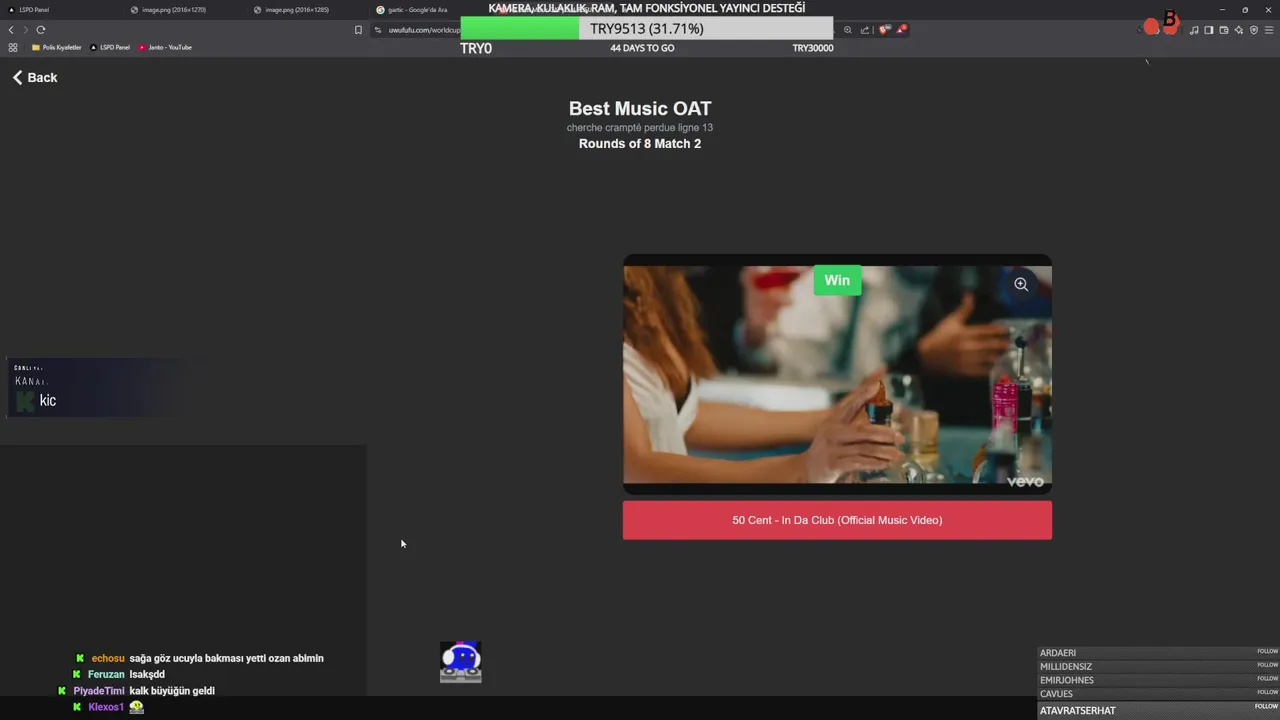Click the Kick channel widget logo
Viewport: 1280px width, 720px height.
[x=26, y=401]
